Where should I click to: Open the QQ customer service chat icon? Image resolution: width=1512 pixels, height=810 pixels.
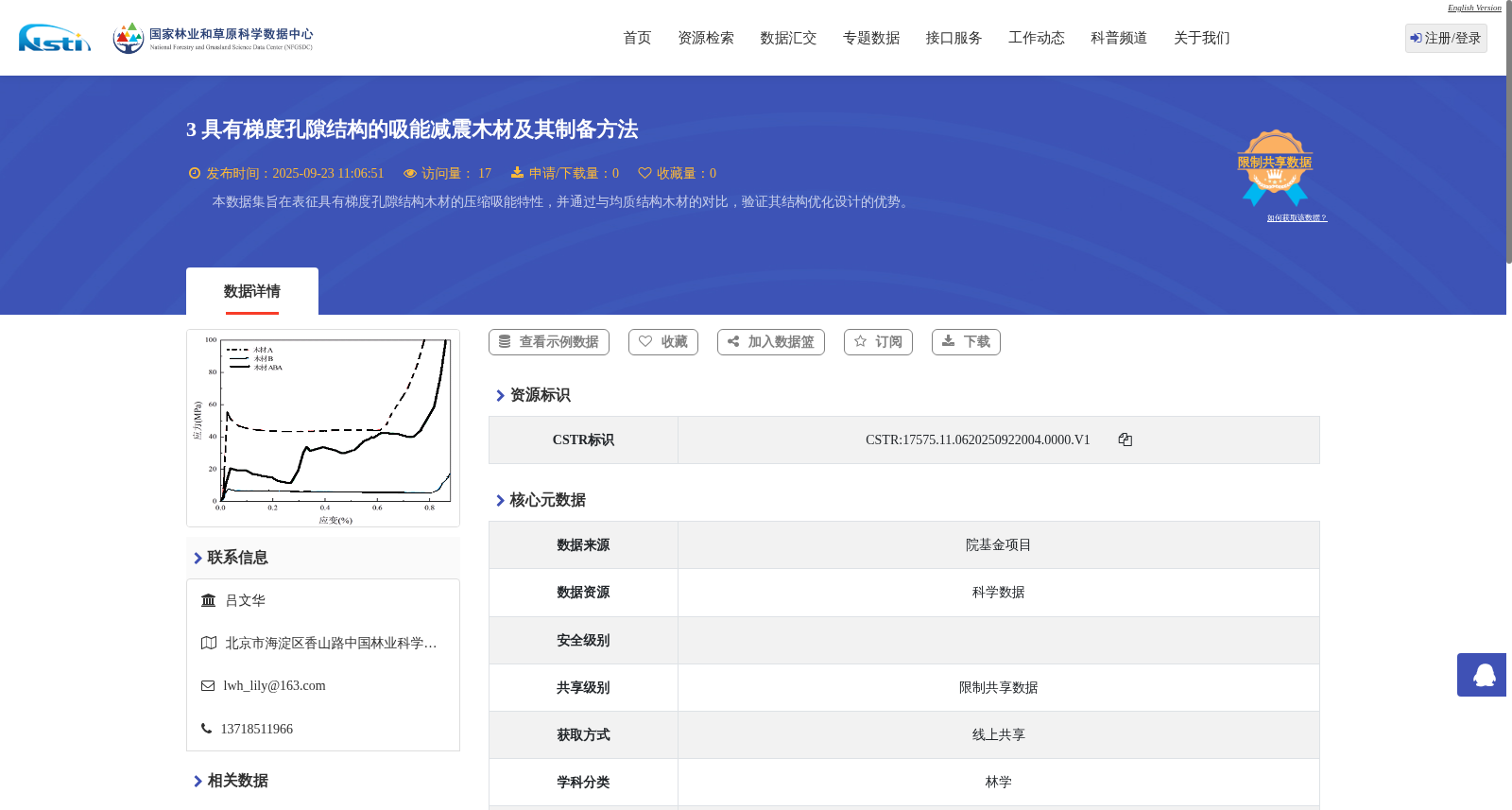tap(1484, 675)
